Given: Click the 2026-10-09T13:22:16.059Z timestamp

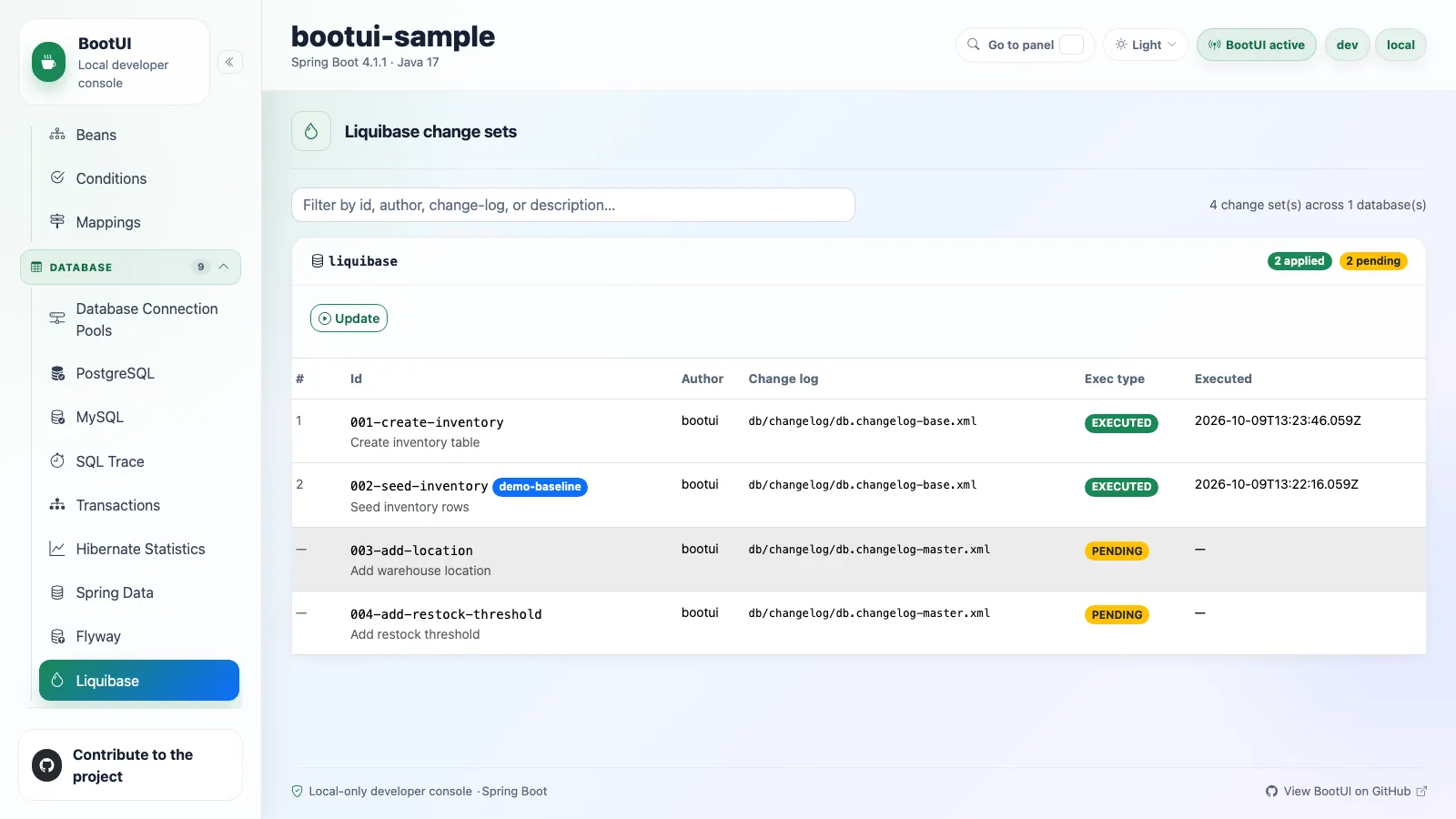Looking at the screenshot, I should click(x=1276, y=484).
